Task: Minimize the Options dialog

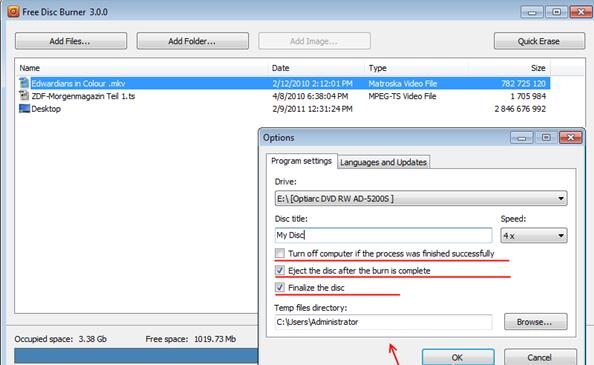Action: tap(522, 137)
